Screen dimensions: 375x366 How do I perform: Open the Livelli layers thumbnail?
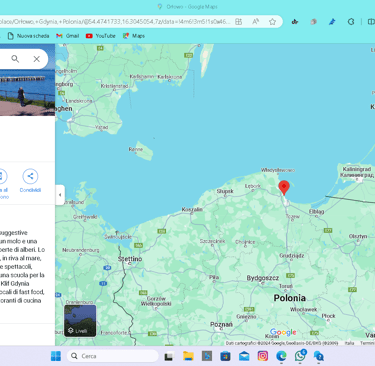80,320
